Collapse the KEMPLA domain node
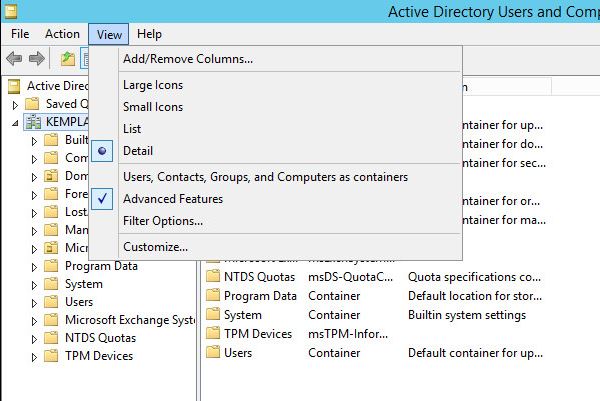The image size is (600, 401). click(x=15, y=123)
